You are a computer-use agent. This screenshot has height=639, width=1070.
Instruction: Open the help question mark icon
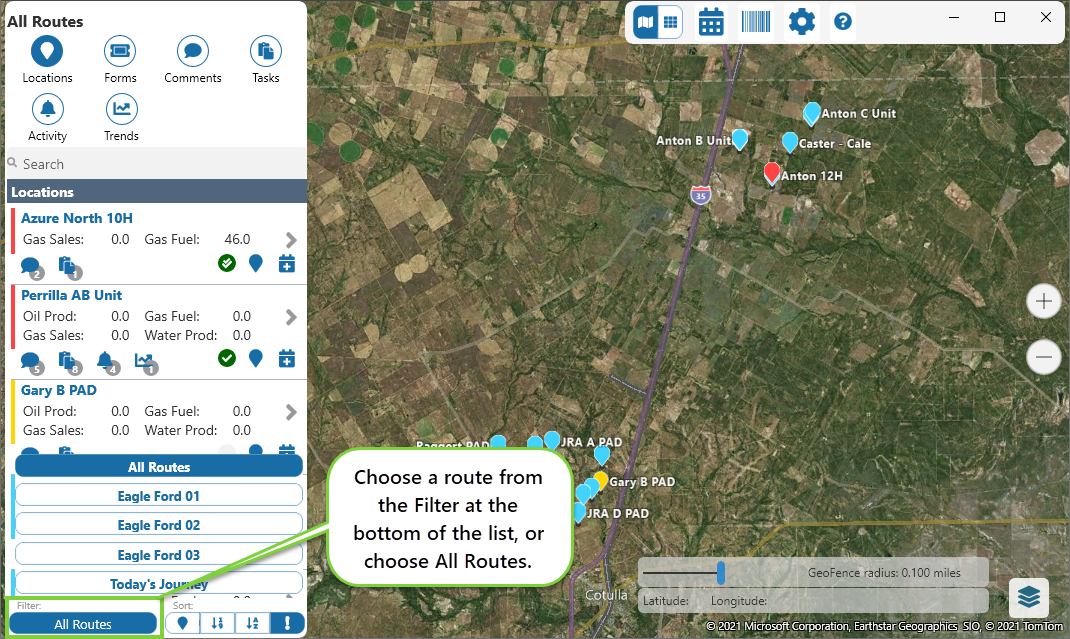tap(843, 22)
